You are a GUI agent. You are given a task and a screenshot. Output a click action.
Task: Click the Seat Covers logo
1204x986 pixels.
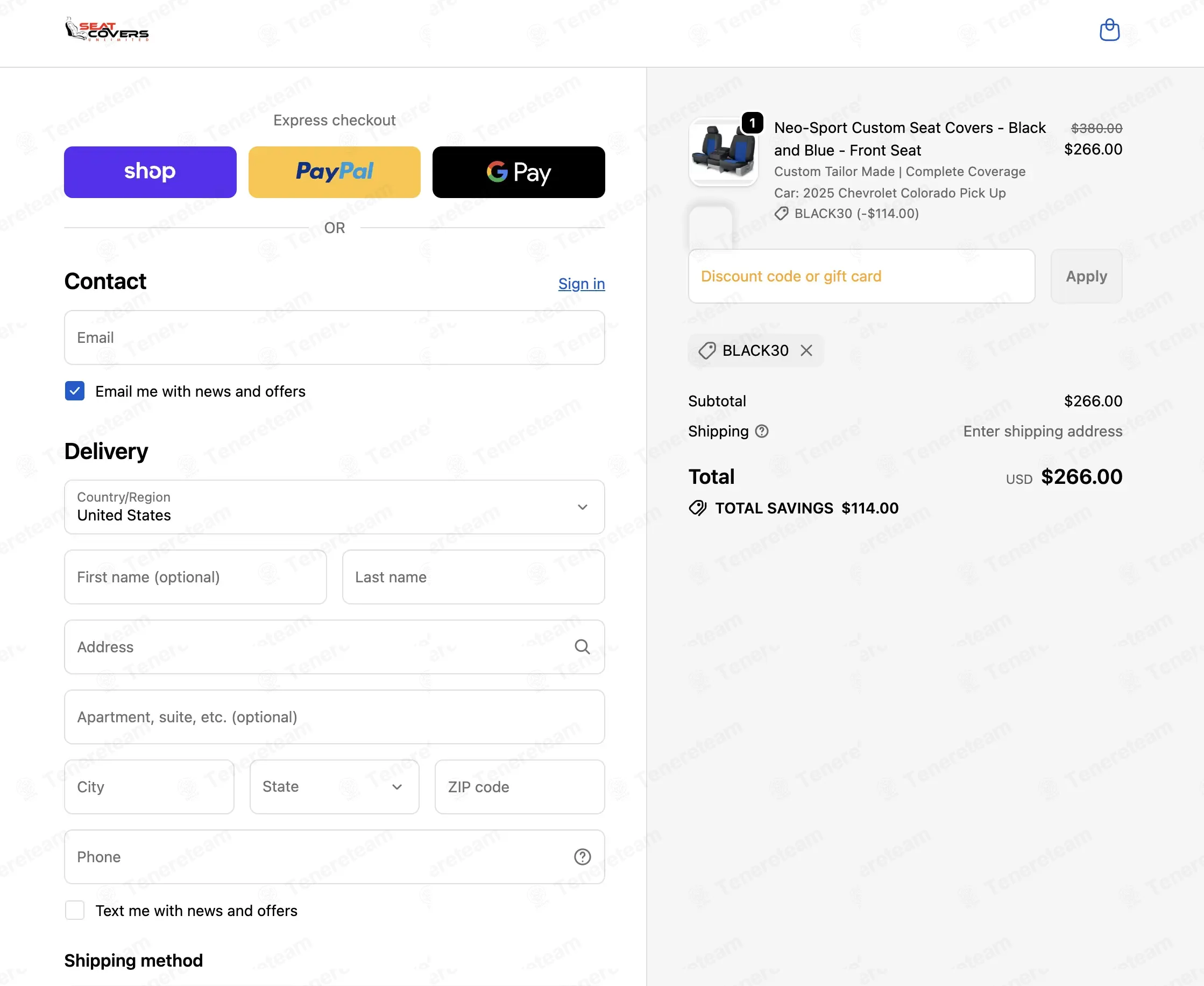click(x=107, y=29)
